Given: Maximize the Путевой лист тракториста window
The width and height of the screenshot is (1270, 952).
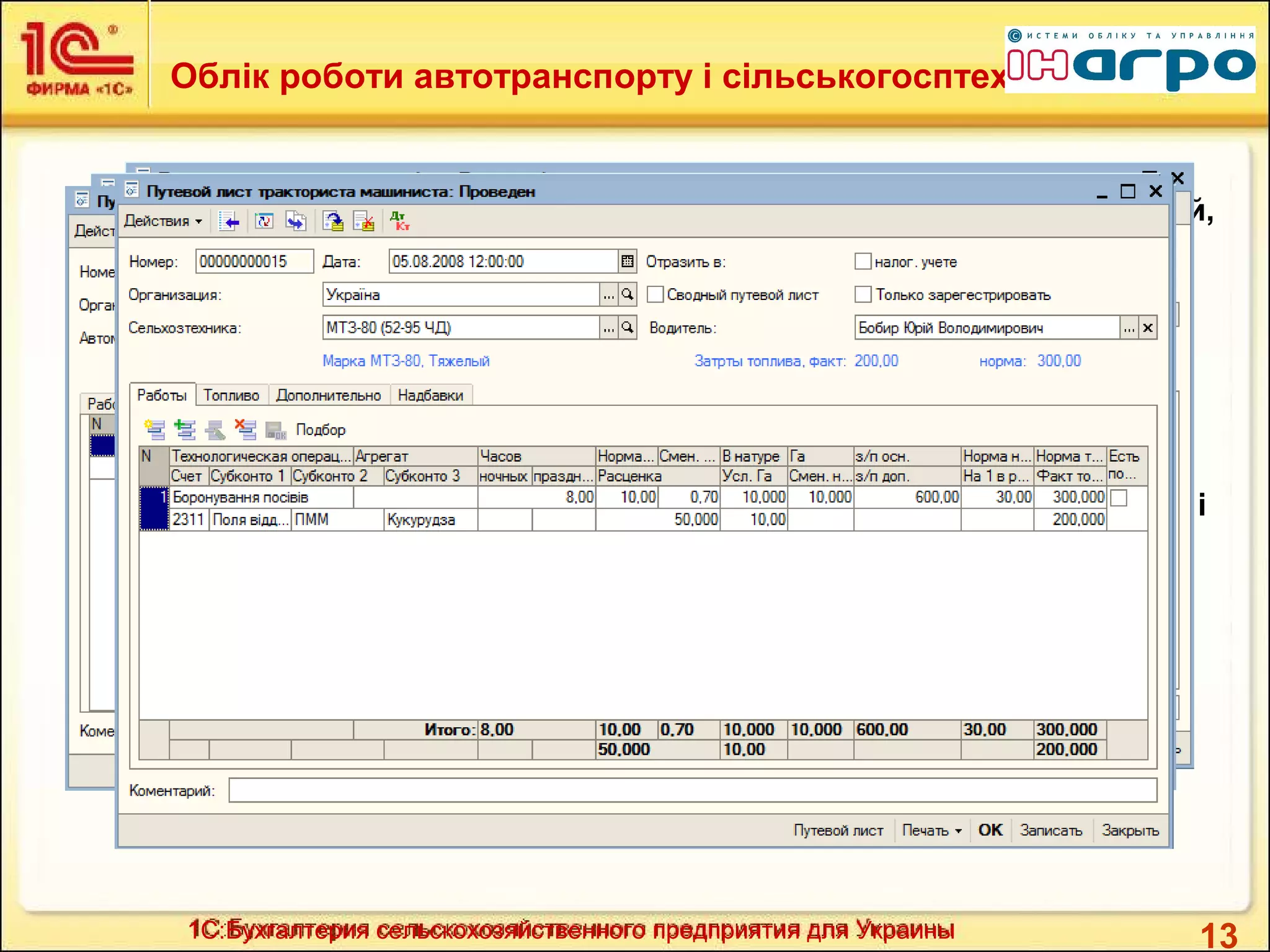Looking at the screenshot, I should (1128, 192).
